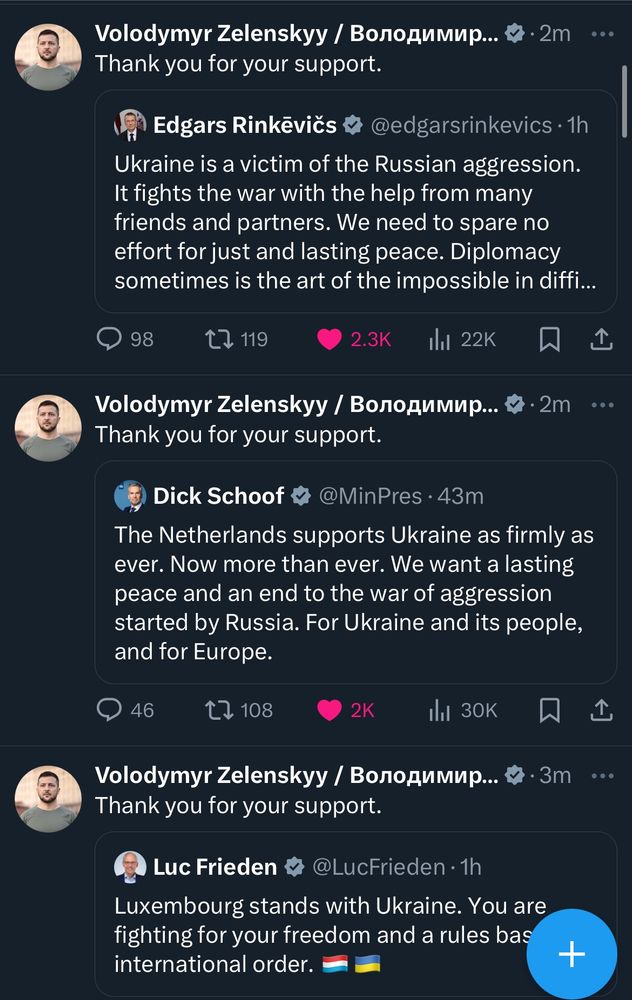This screenshot has width=632, height=1000.
Task: Compose a new post with plus button
Action: [x=571, y=954]
